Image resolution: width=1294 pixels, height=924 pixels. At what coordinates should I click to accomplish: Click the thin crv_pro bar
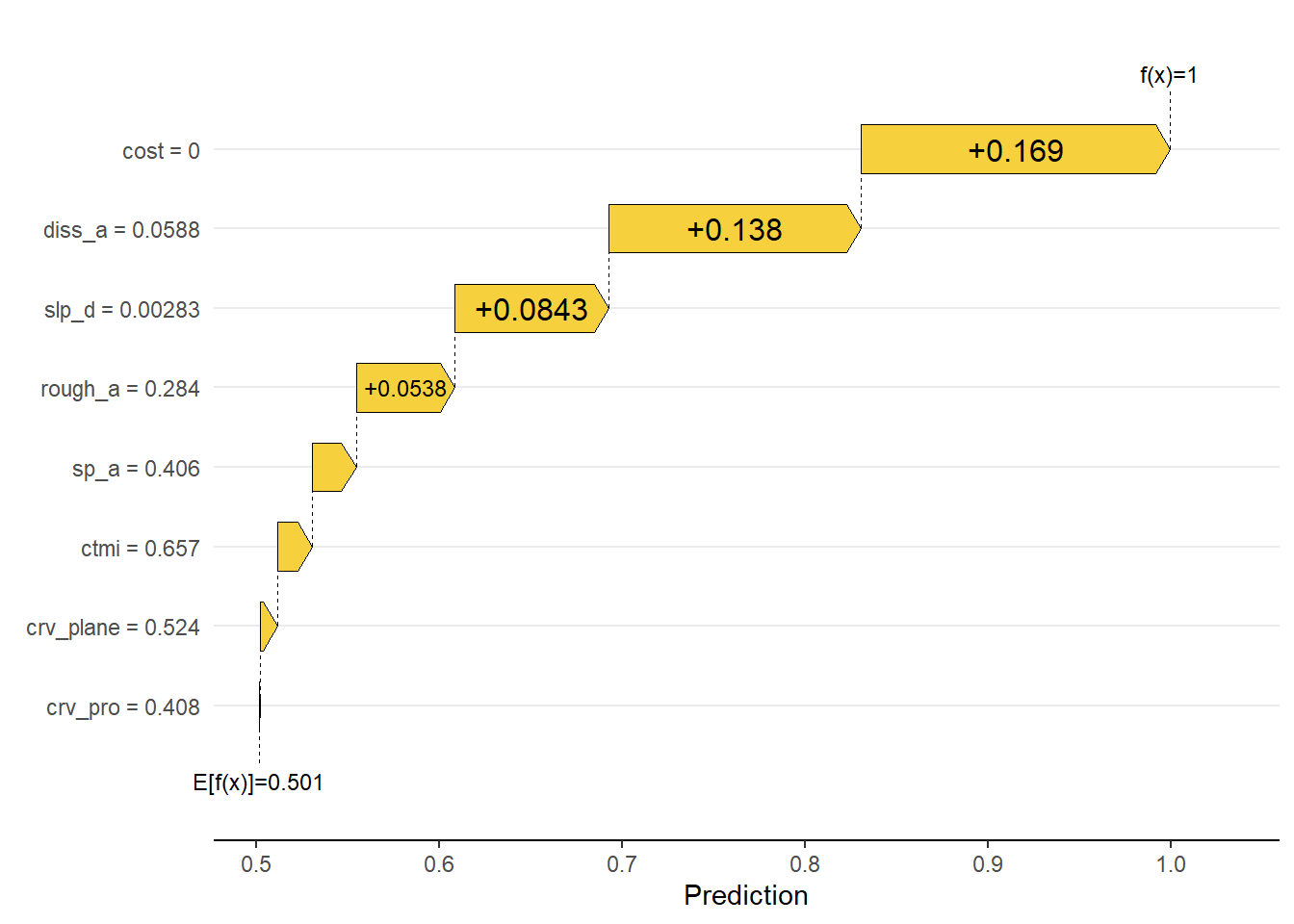260,706
